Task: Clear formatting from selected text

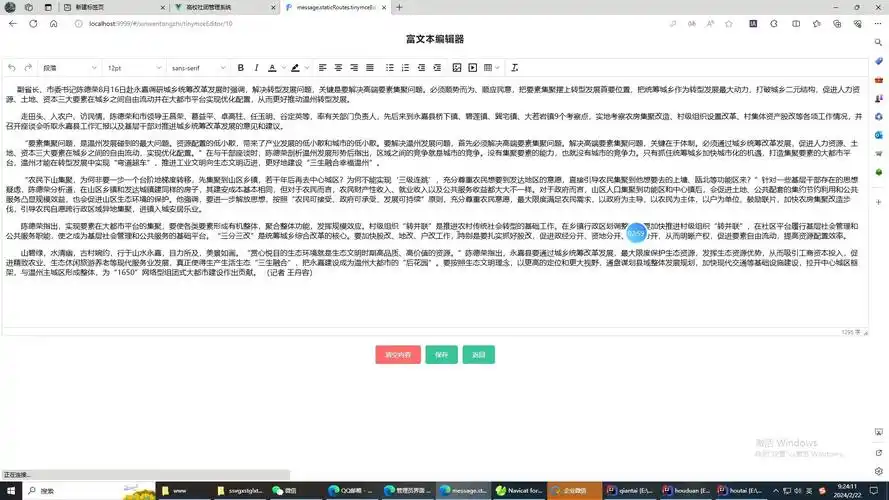Action: [514, 67]
